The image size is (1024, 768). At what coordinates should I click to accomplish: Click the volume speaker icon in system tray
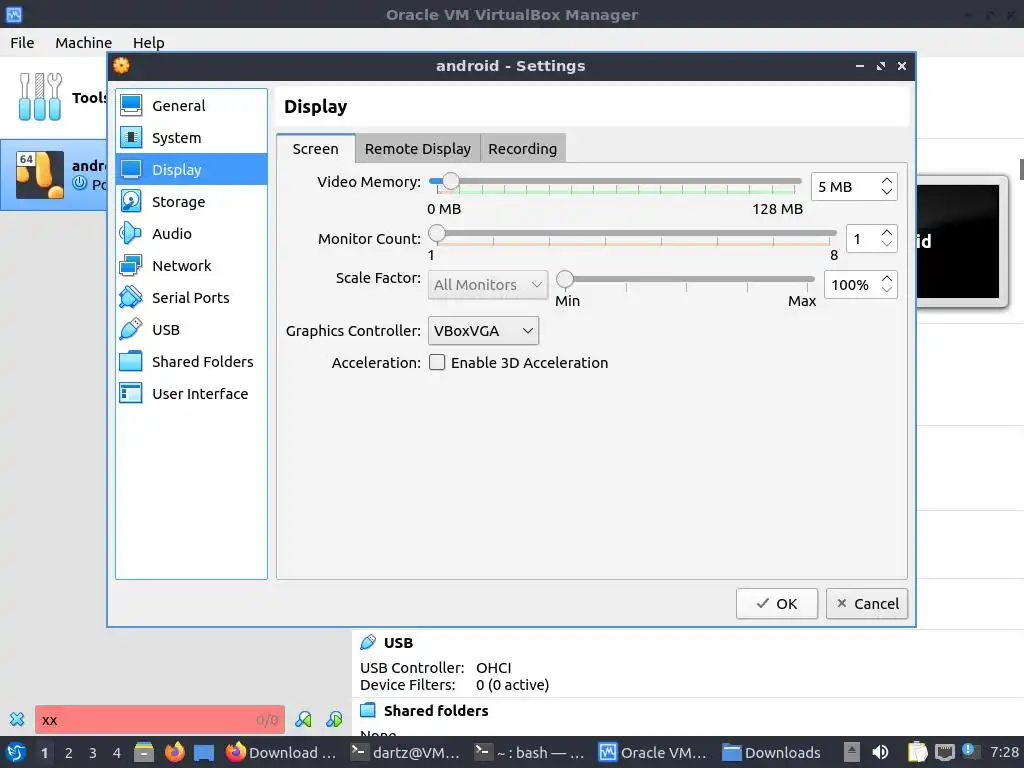[x=880, y=753]
